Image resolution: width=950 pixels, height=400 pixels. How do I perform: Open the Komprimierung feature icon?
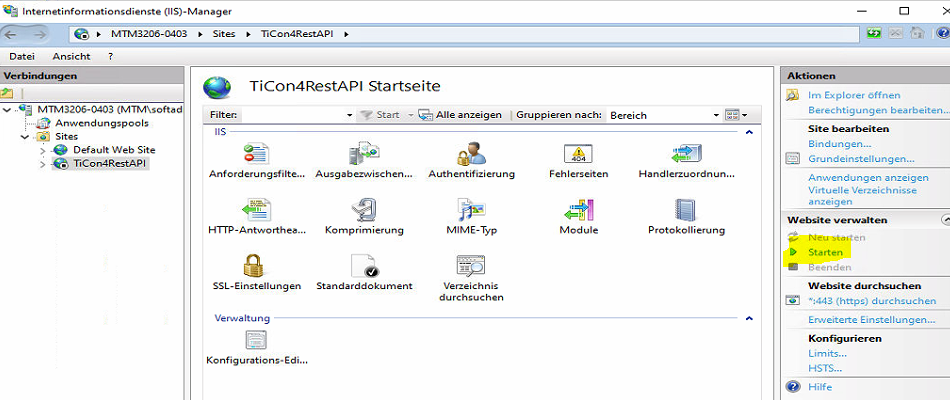pyautogui.click(x=364, y=211)
